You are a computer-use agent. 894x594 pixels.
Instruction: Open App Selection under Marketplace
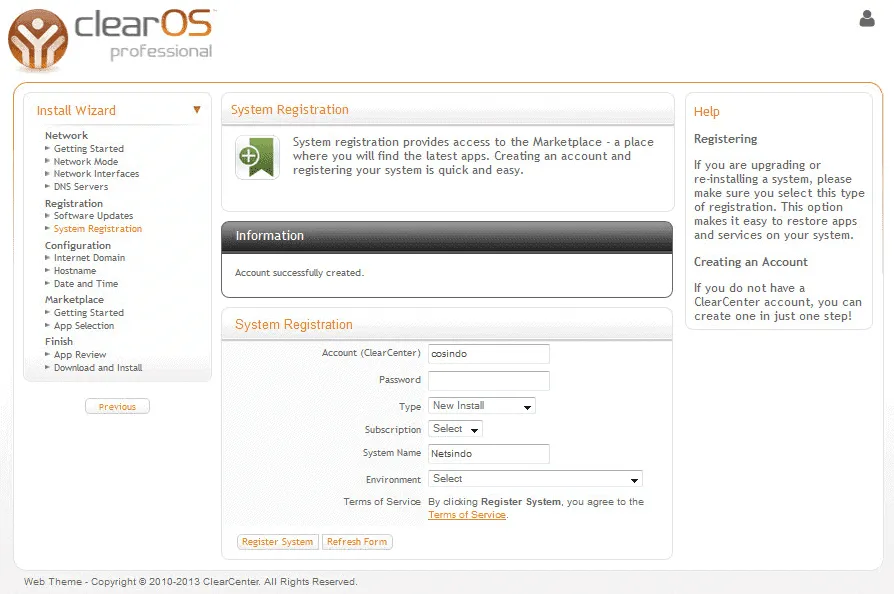click(x=84, y=326)
